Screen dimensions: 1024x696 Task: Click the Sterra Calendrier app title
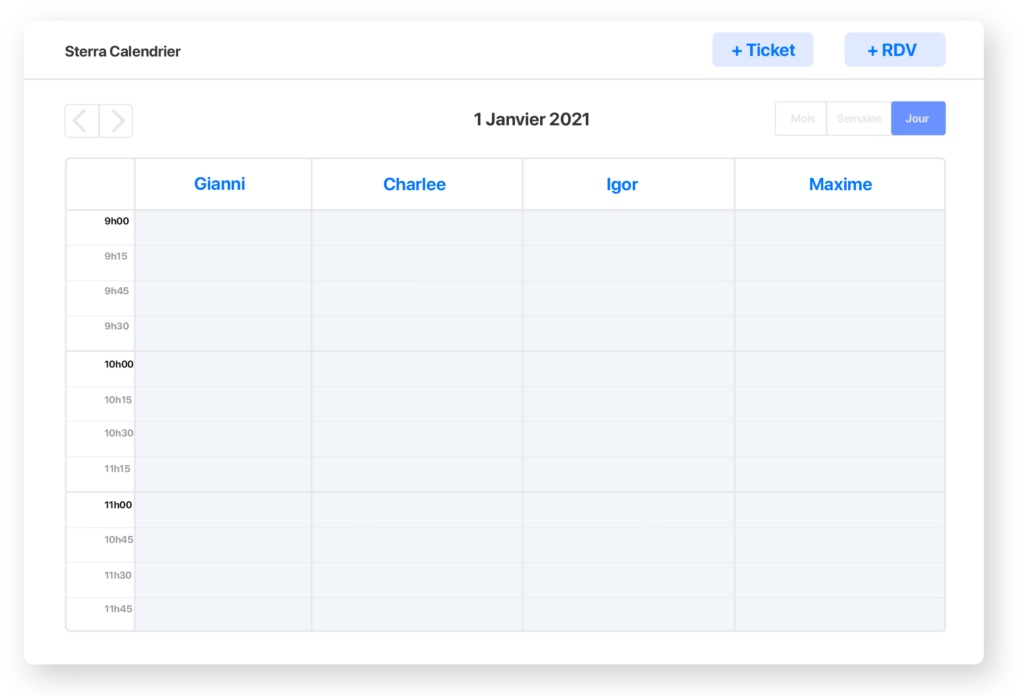(123, 51)
